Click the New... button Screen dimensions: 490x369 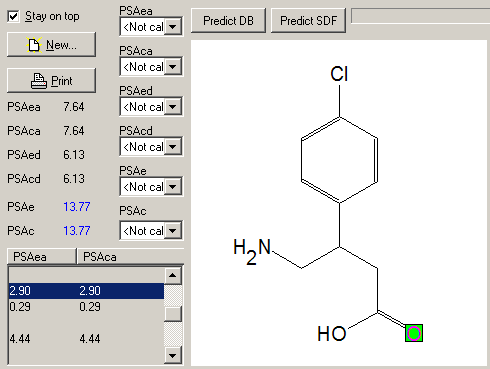tap(51, 45)
